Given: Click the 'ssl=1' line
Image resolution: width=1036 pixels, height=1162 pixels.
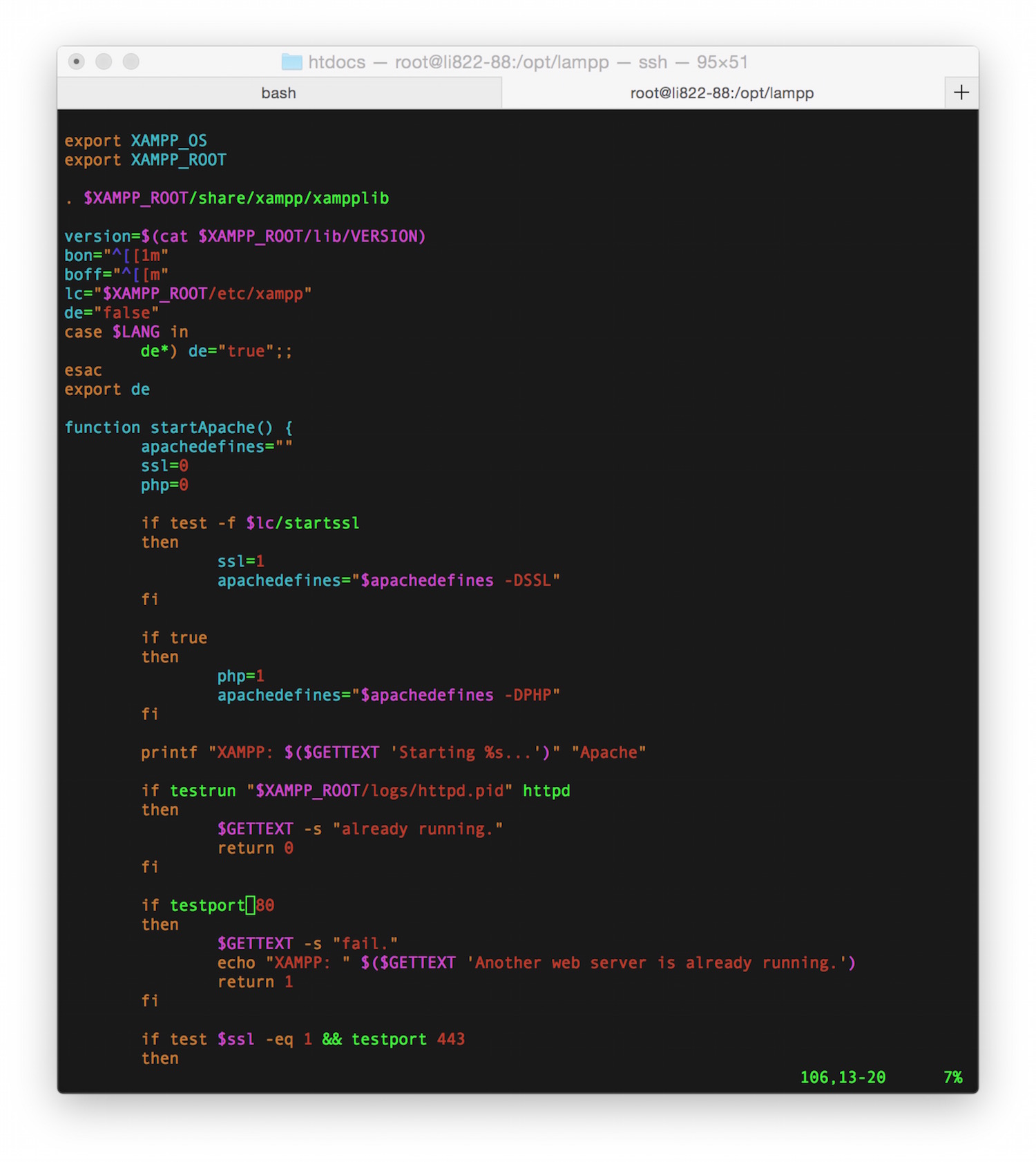Looking at the screenshot, I should pyautogui.click(x=240, y=562).
